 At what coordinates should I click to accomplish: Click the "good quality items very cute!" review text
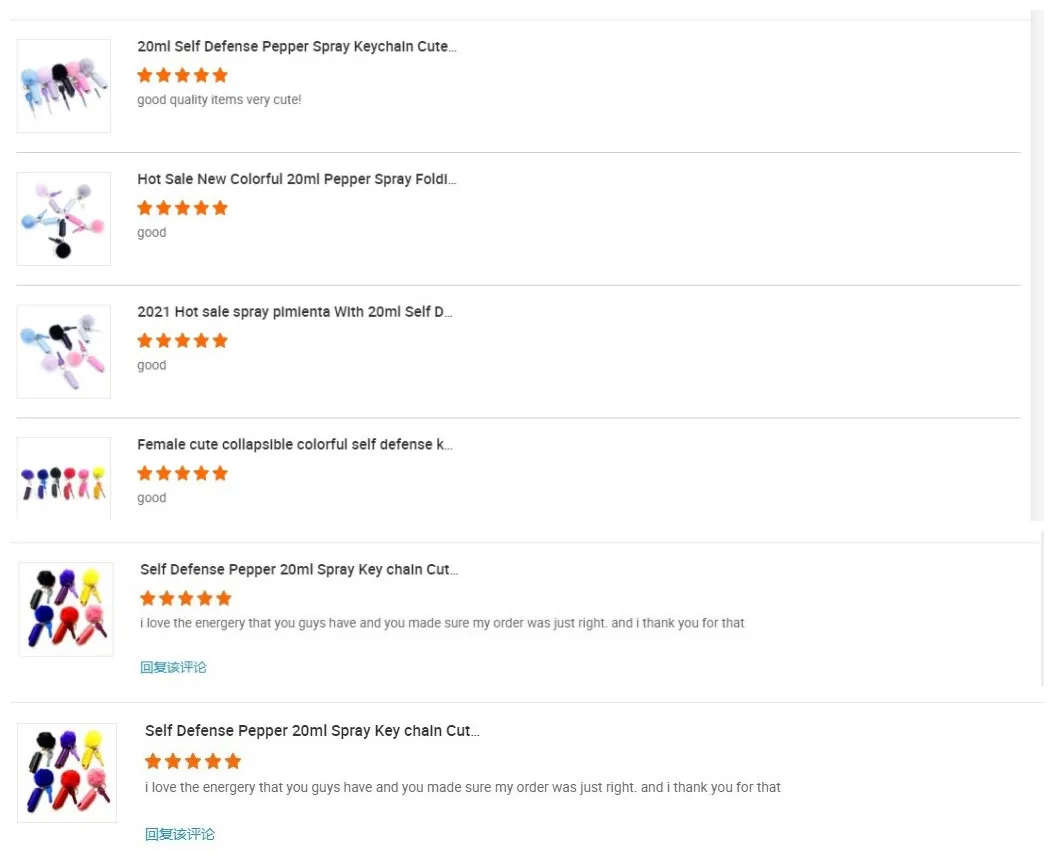point(219,100)
